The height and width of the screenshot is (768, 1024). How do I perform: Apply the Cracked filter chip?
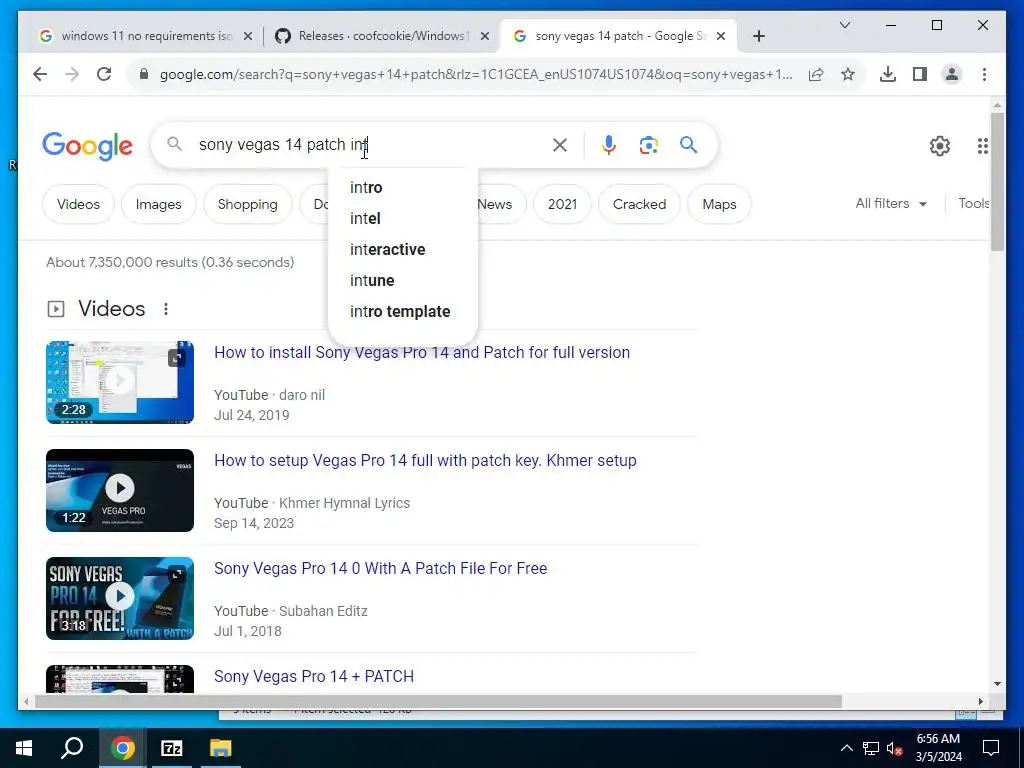click(639, 204)
